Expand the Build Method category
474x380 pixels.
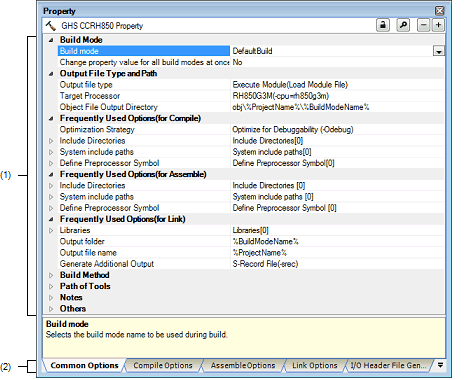coord(51,275)
